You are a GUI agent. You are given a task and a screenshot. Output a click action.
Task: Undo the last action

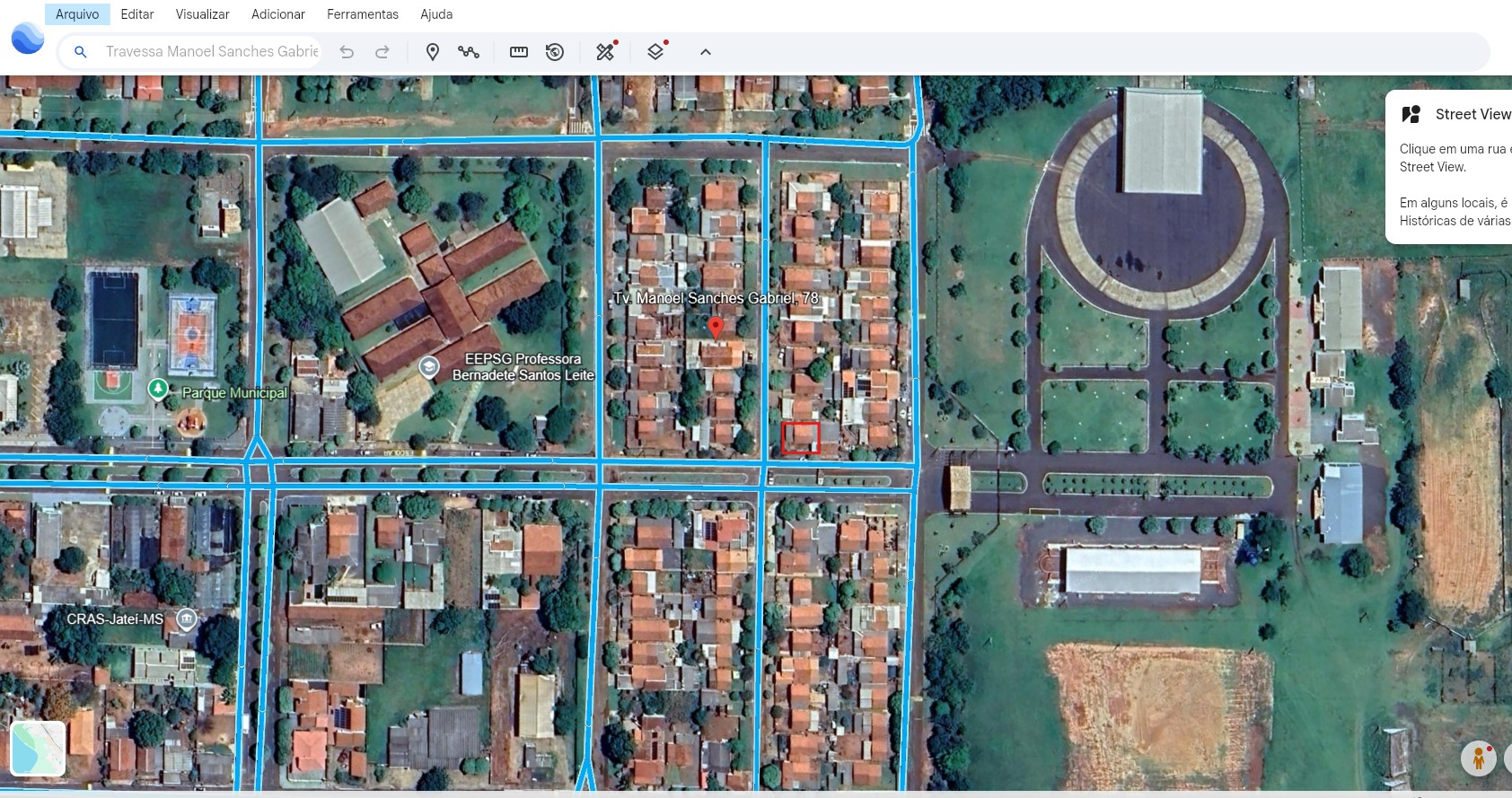347,52
